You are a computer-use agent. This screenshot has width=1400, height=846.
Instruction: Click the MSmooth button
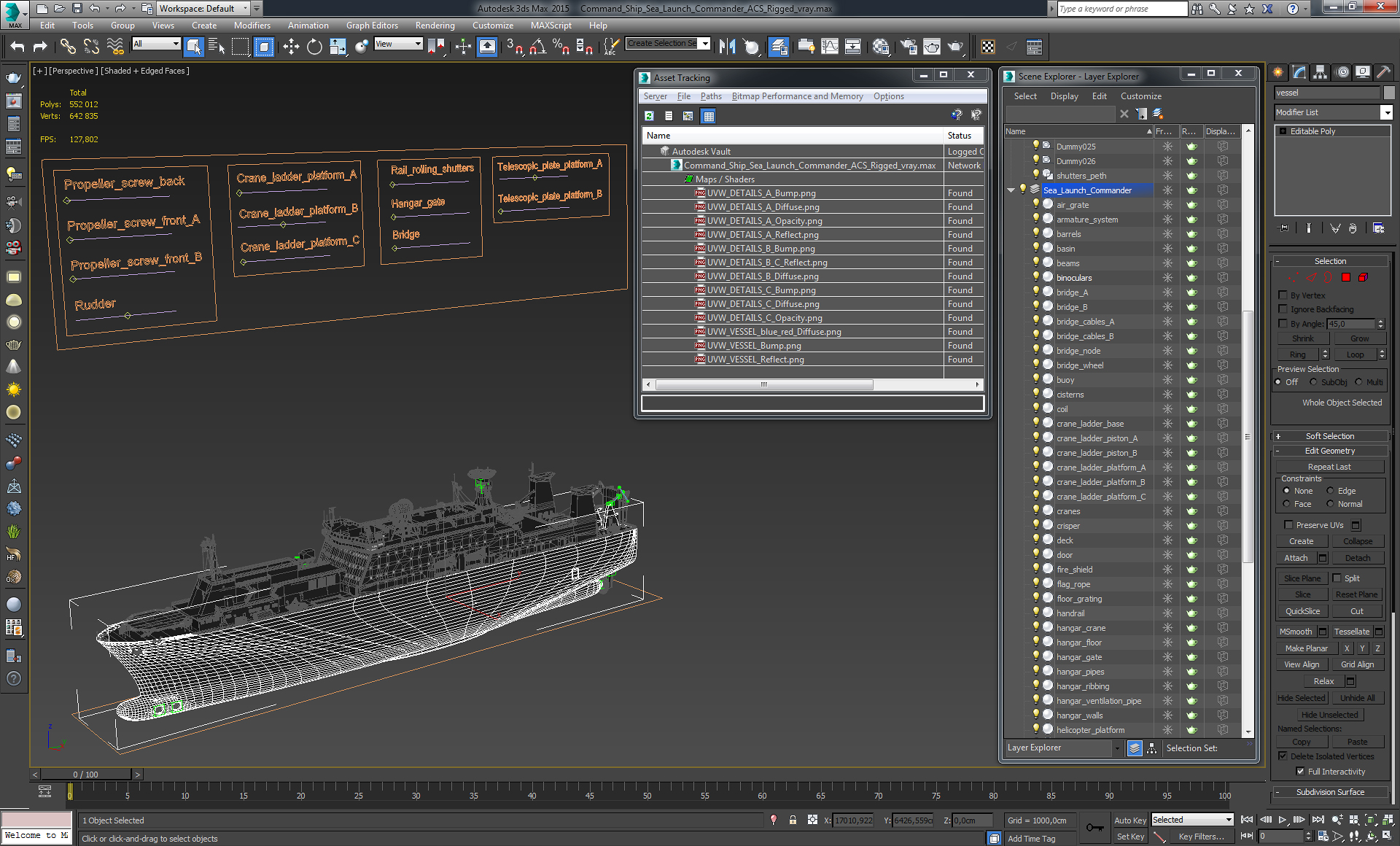tap(1296, 632)
